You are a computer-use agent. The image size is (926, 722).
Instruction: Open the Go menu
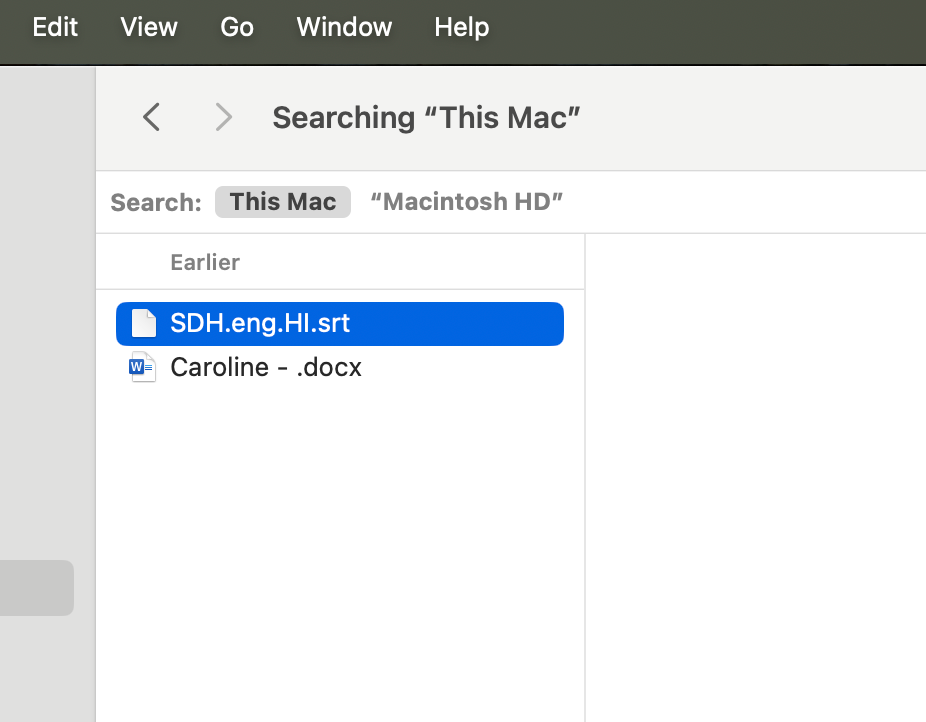pos(237,27)
